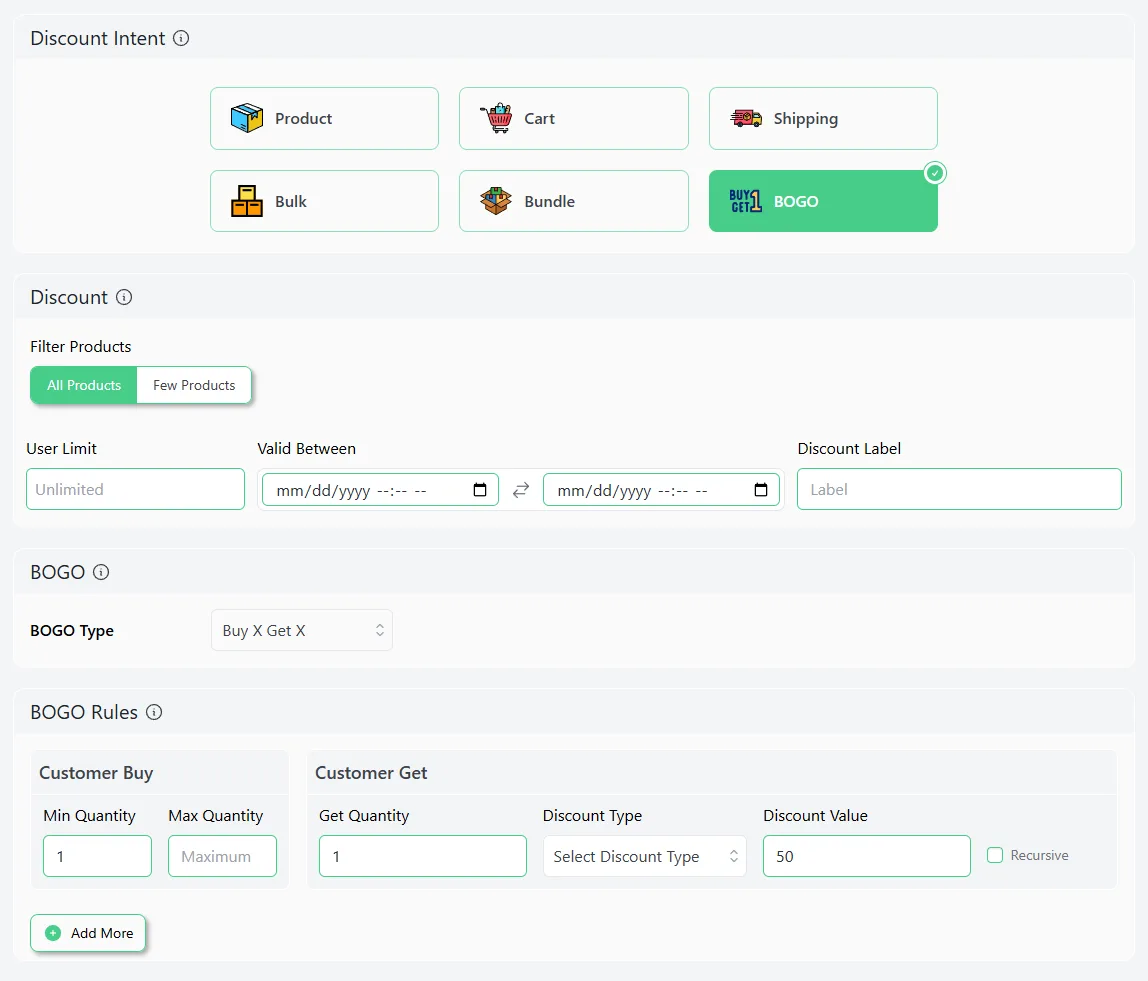Switch filter to Few Products
1148x981 pixels.
(194, 385)
